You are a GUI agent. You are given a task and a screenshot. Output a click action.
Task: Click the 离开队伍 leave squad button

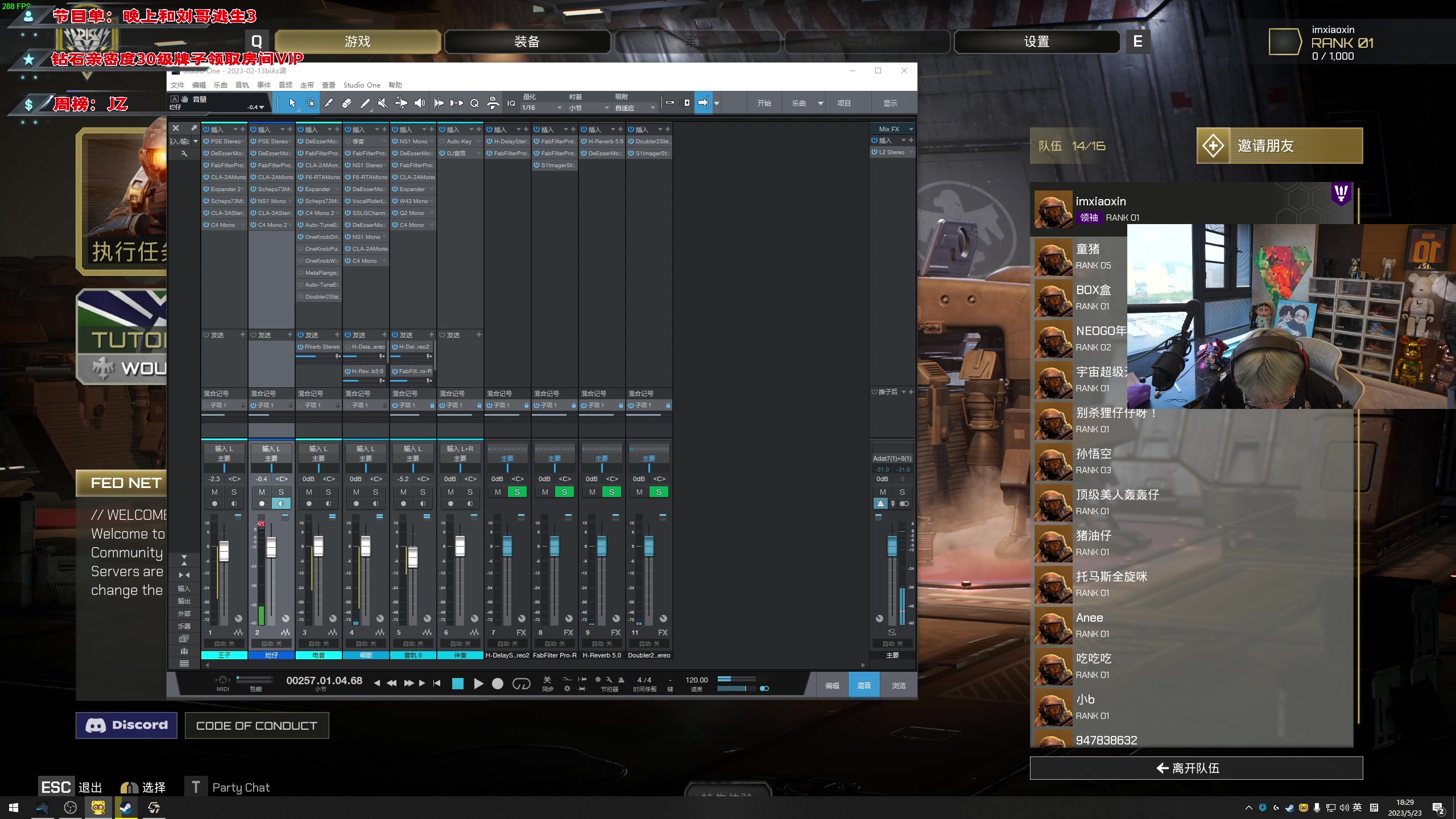(x=1196, y=768)
